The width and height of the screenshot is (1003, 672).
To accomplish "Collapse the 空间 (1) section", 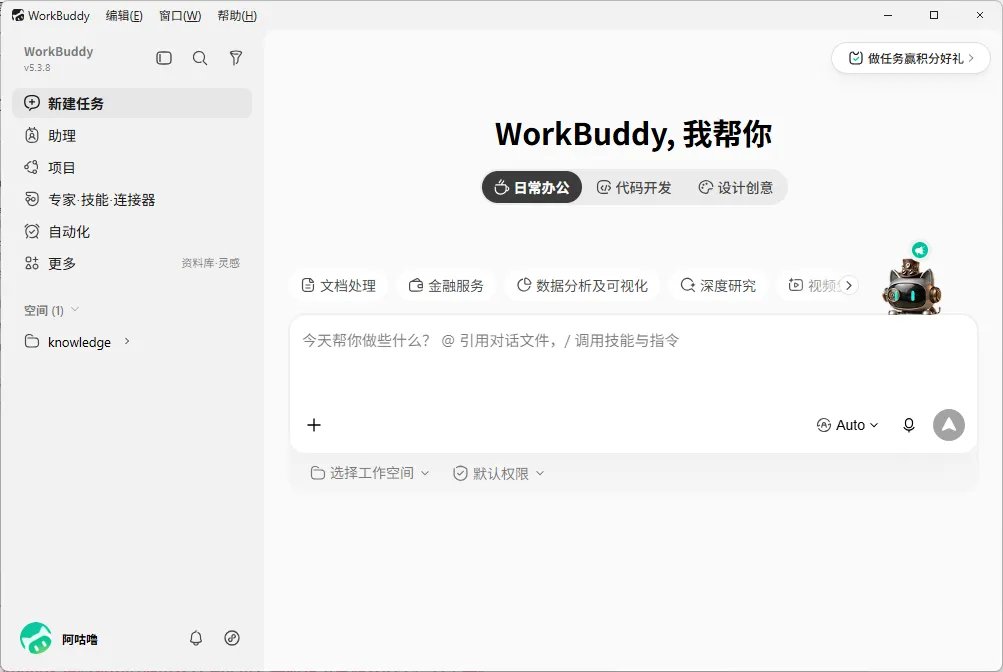I will [x=51, y=310].
